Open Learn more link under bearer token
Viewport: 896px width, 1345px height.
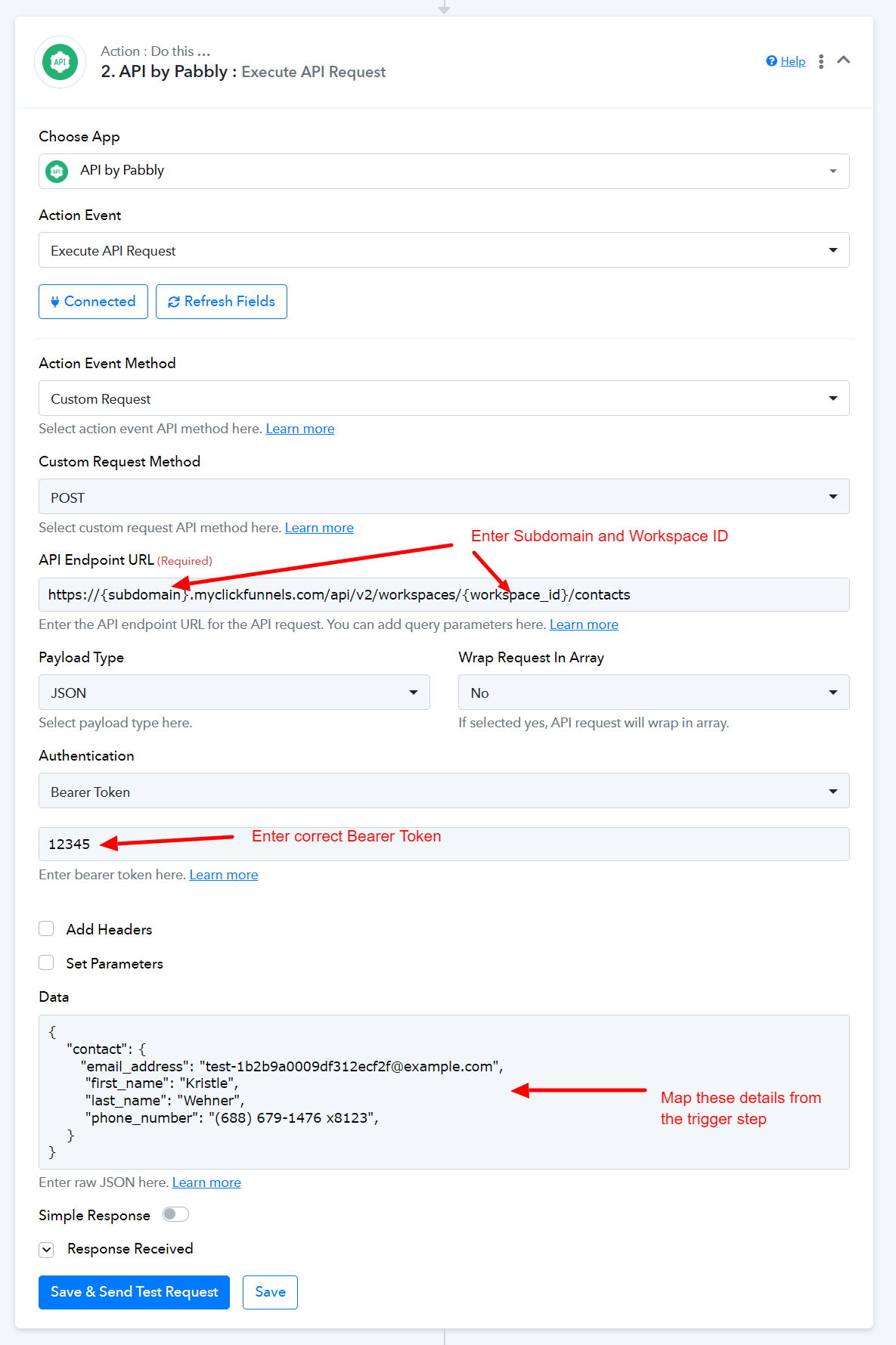224,875
